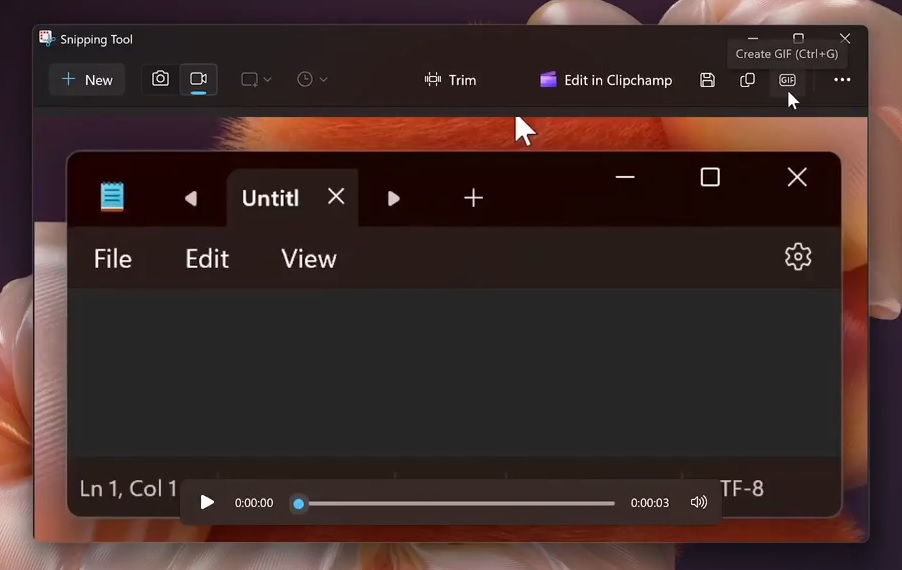Screen dimensions: 902x570
Task: Click the Create GIF icon
Action: [787, 80]
